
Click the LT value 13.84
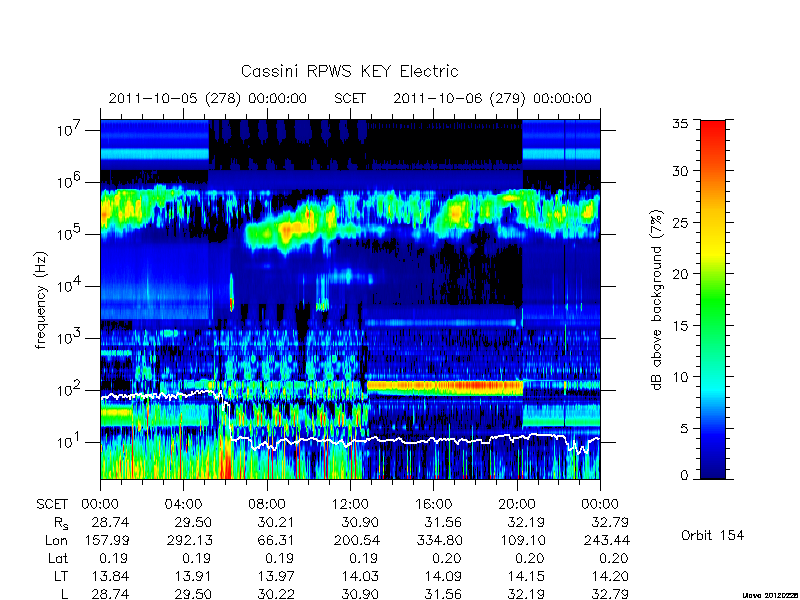(110, 577)
